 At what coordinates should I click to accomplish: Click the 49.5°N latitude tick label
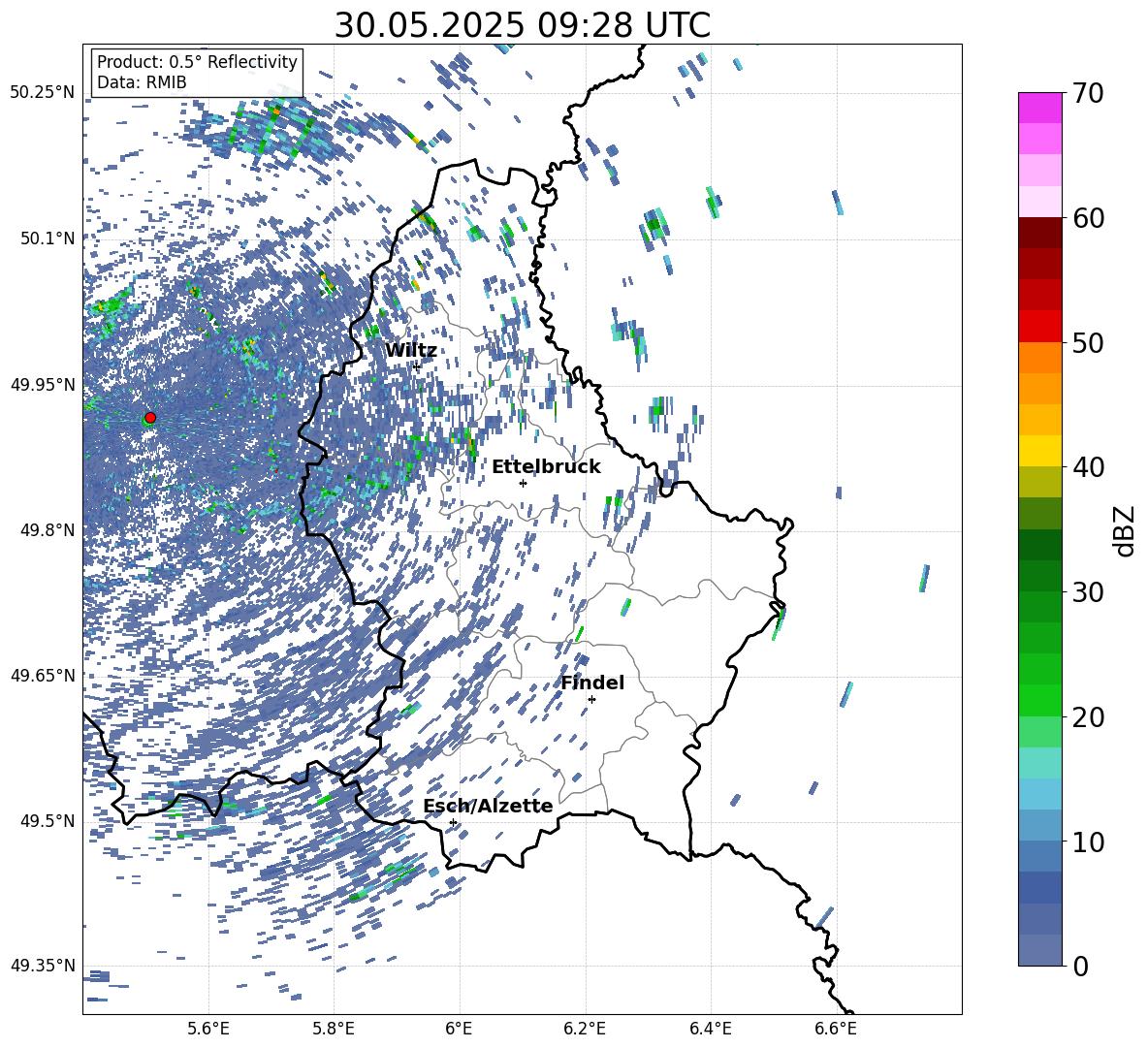tap(47, 821)
